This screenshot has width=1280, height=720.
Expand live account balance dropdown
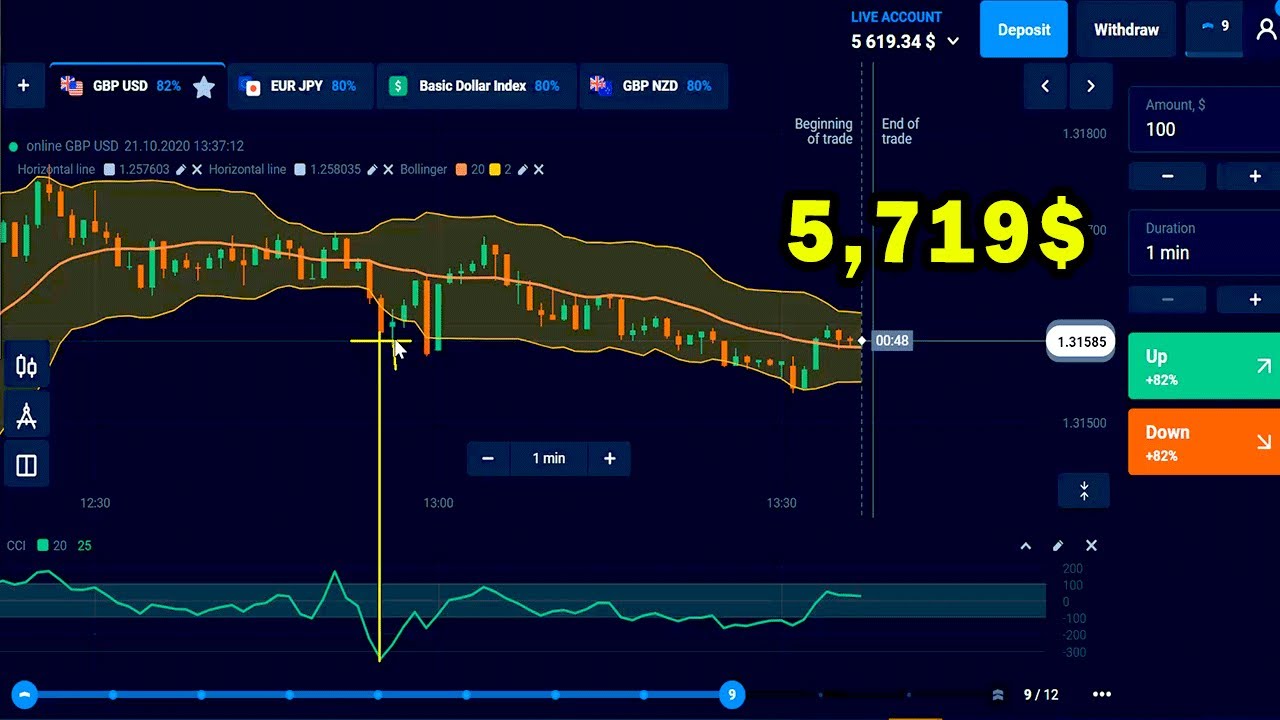point(953,42)
